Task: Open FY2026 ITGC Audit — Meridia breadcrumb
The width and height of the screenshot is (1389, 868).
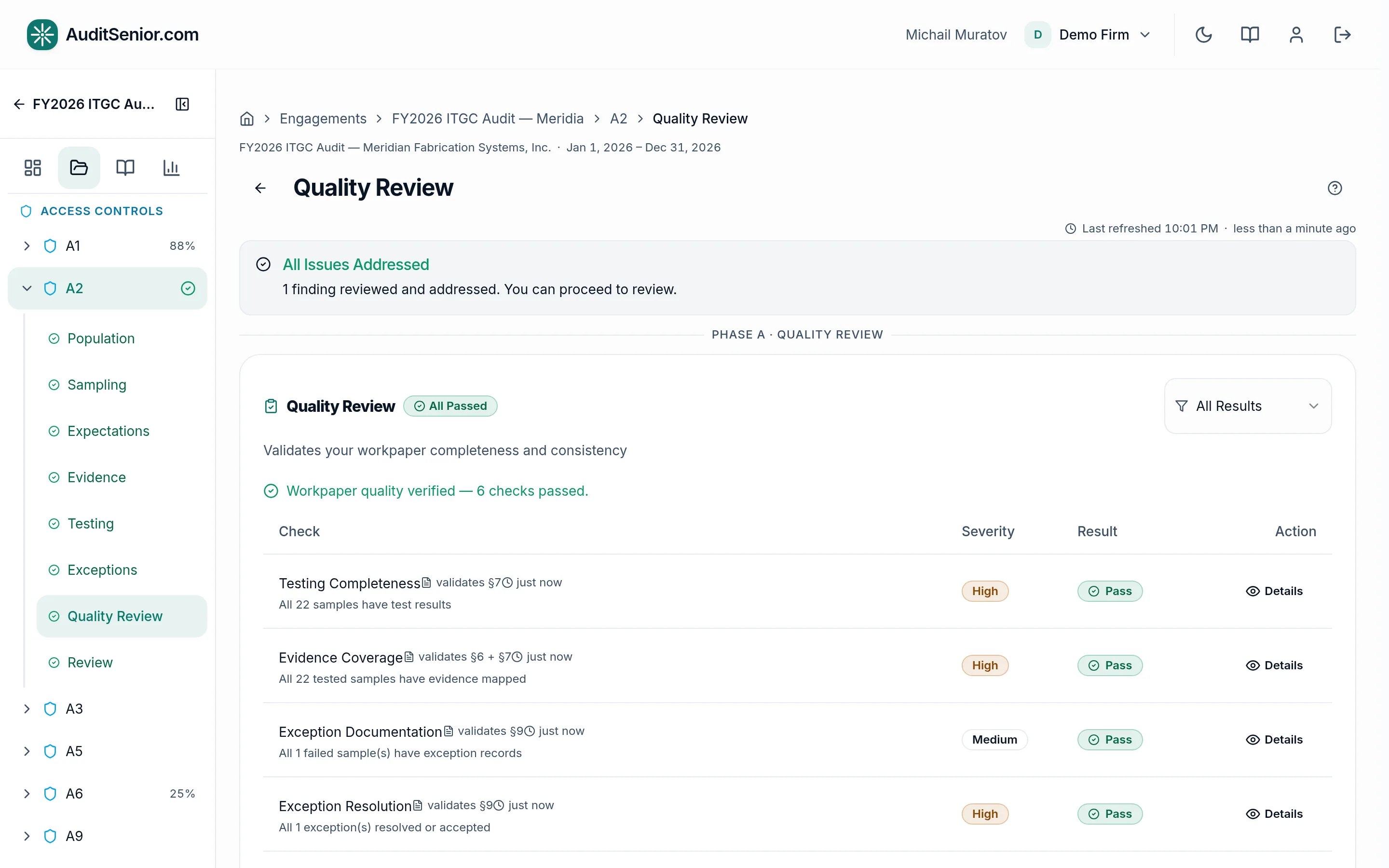Action: [487, 119]
